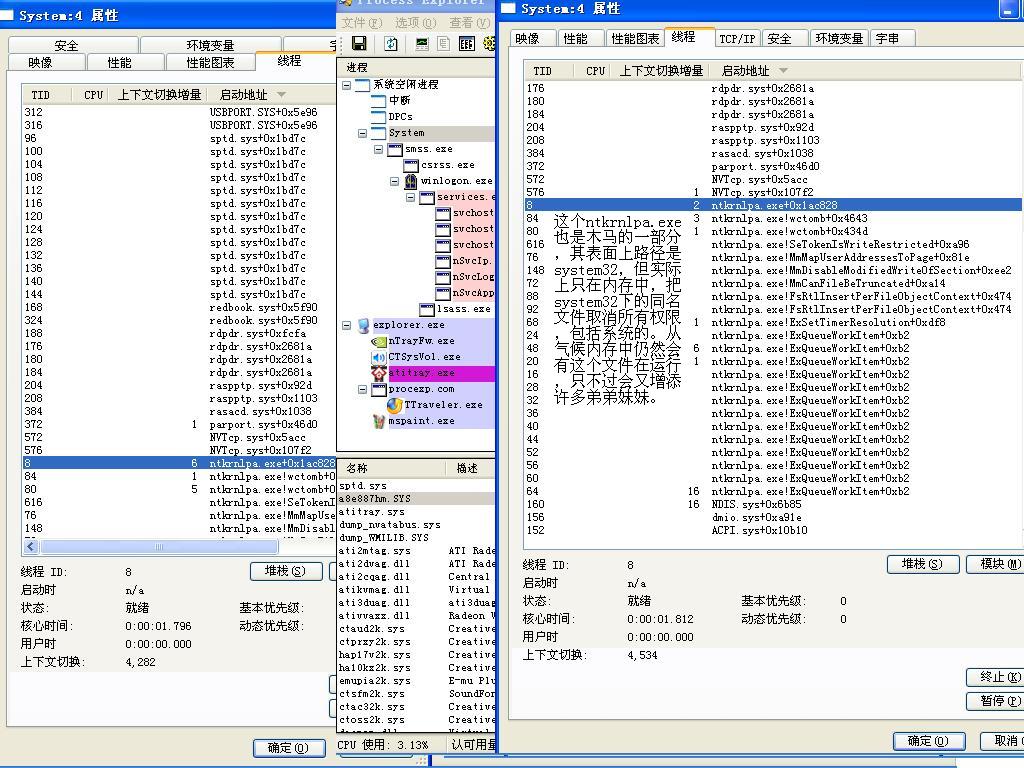The height and width of the screenshot is (768, 1024).
Task: Click the 中断 process icon
Action: click(379, 101)
